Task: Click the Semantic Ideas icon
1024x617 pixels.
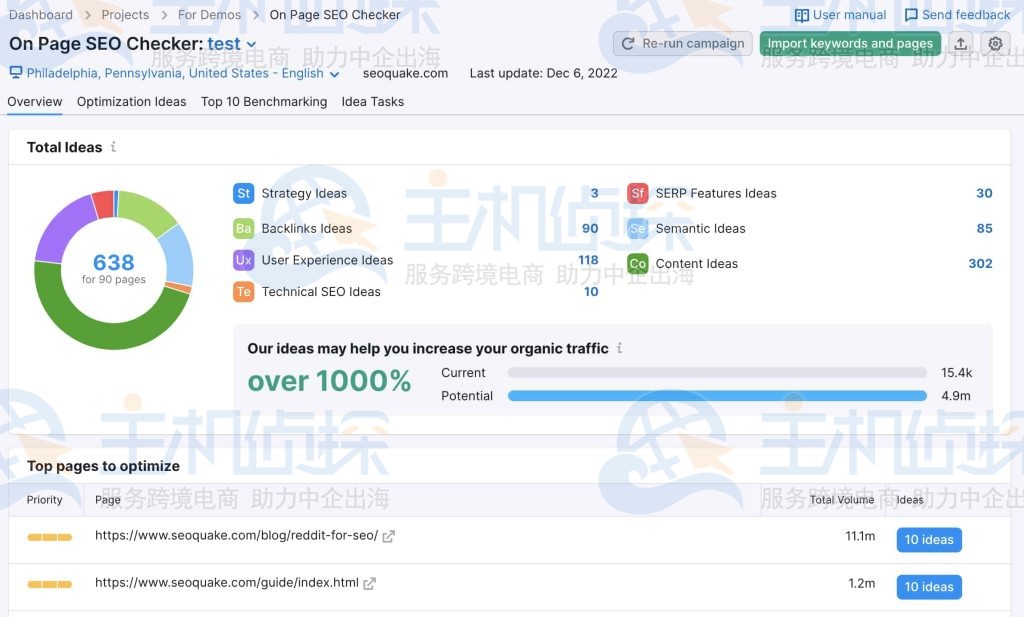Action: [639, 228]
